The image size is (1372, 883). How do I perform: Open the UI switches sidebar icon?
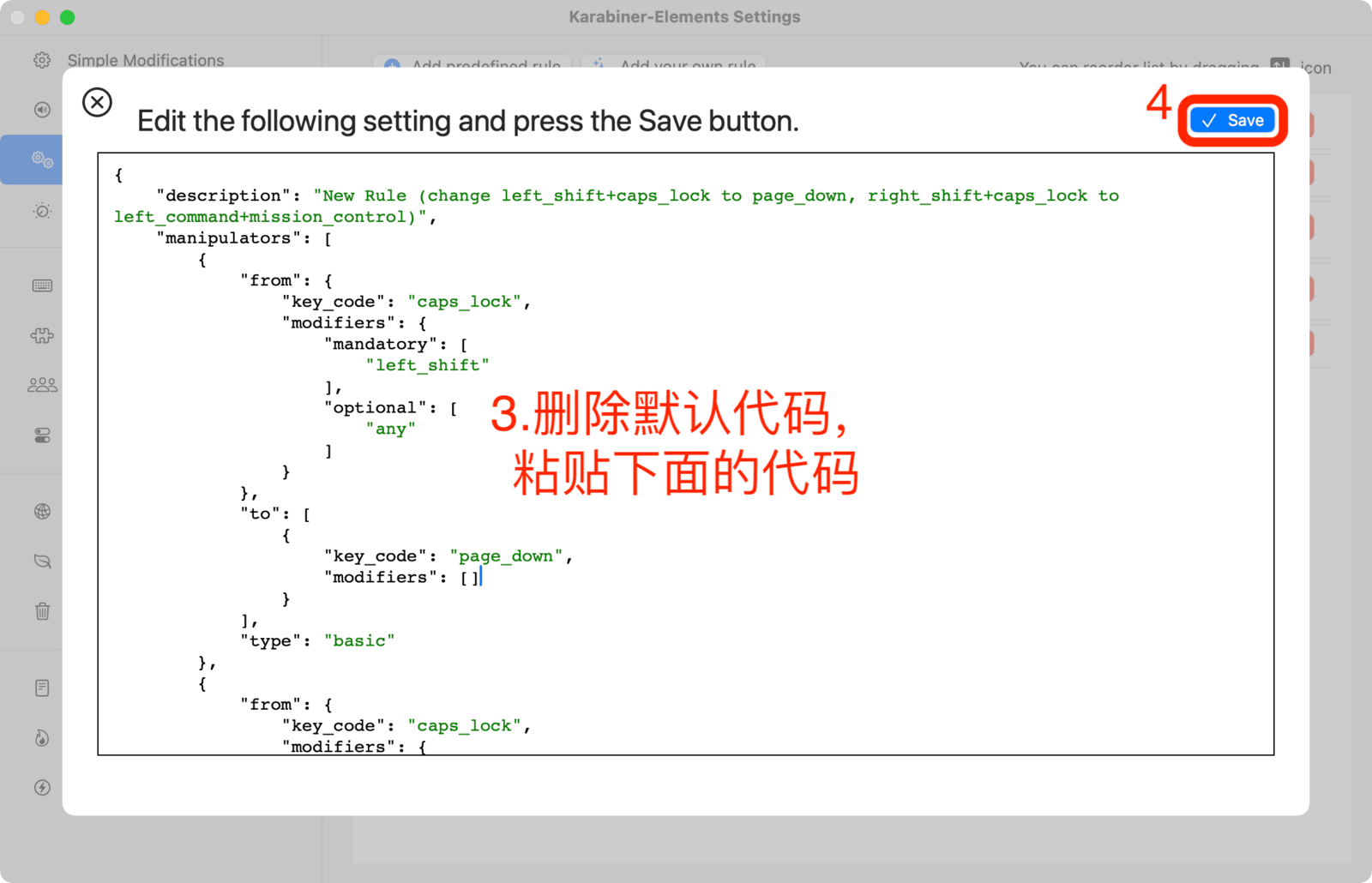click(x=42, y=435)
